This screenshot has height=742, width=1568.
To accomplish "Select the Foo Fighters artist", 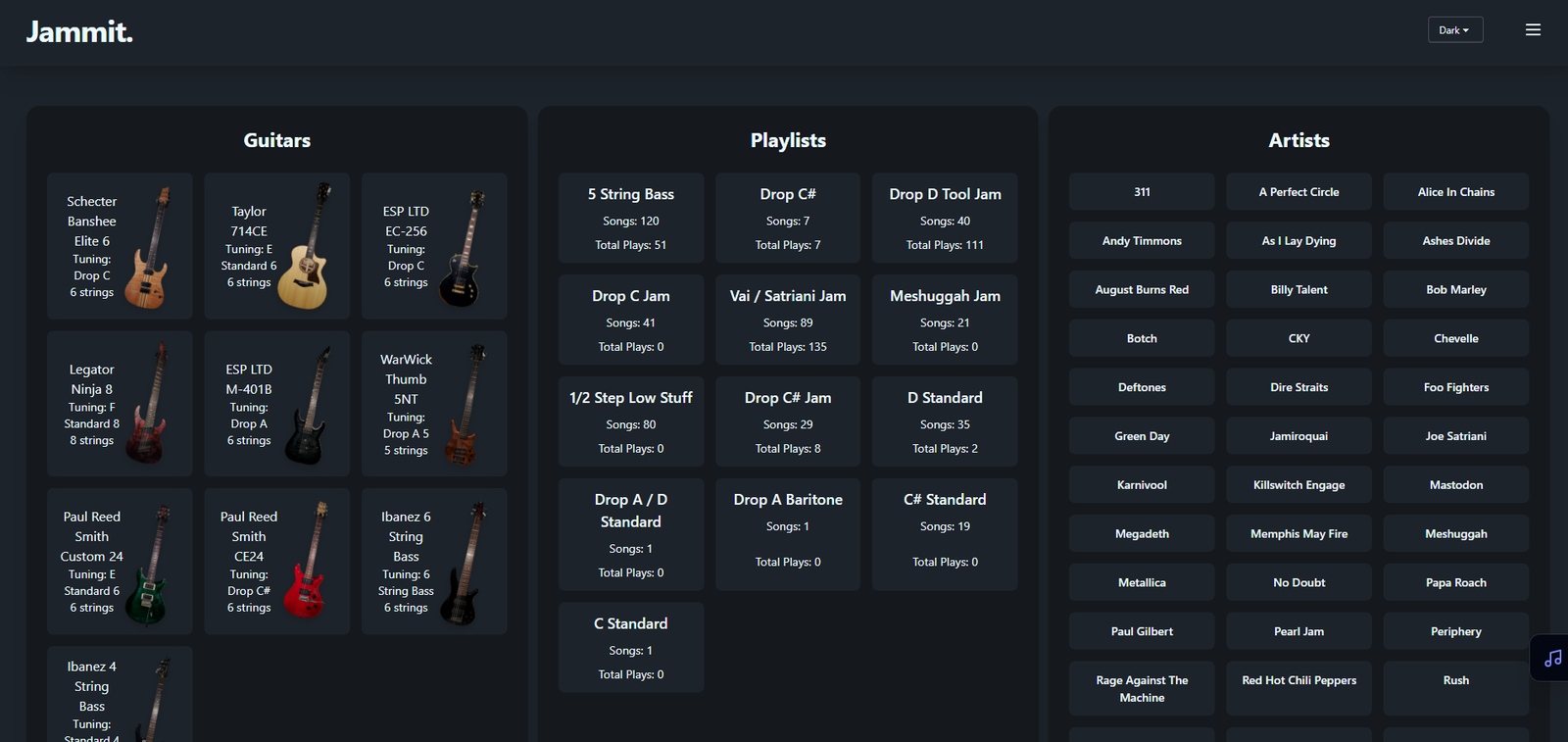I will 1456,387.
